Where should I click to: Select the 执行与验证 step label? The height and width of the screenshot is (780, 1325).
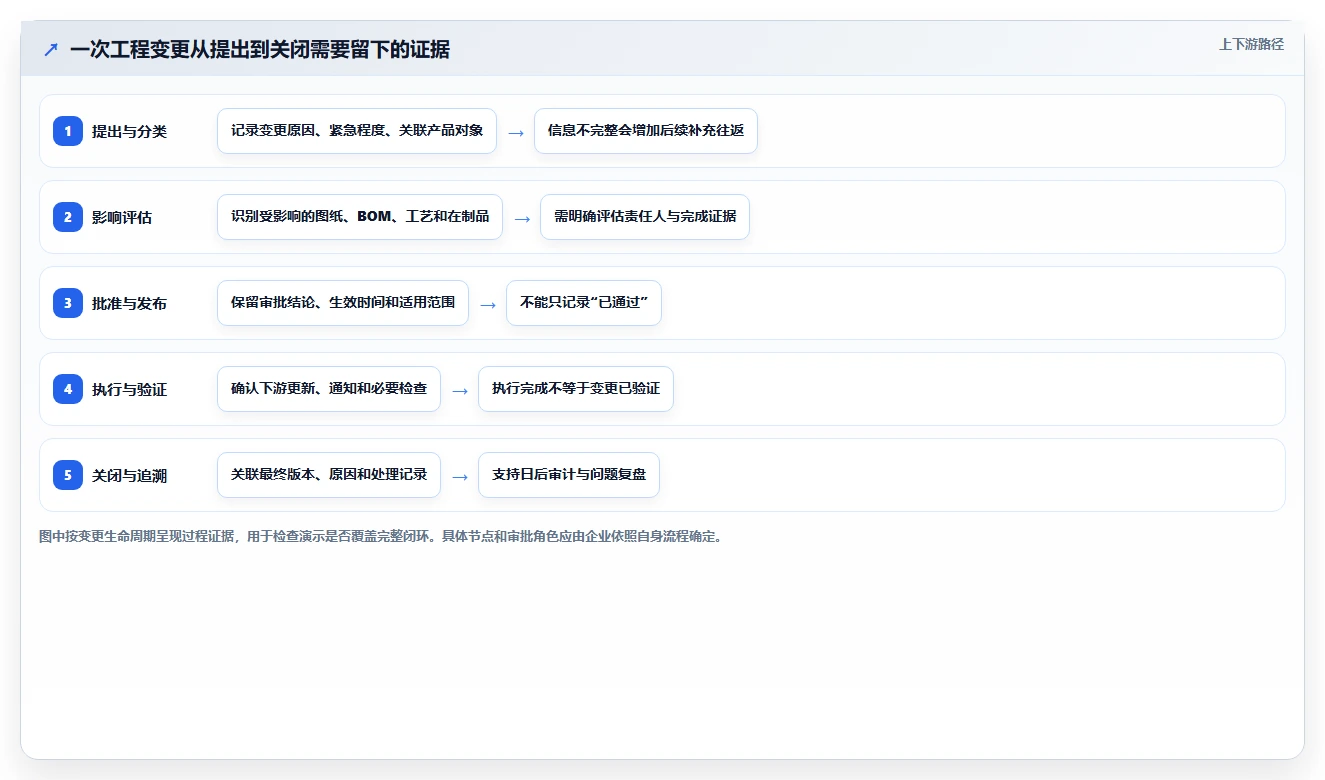129,389
